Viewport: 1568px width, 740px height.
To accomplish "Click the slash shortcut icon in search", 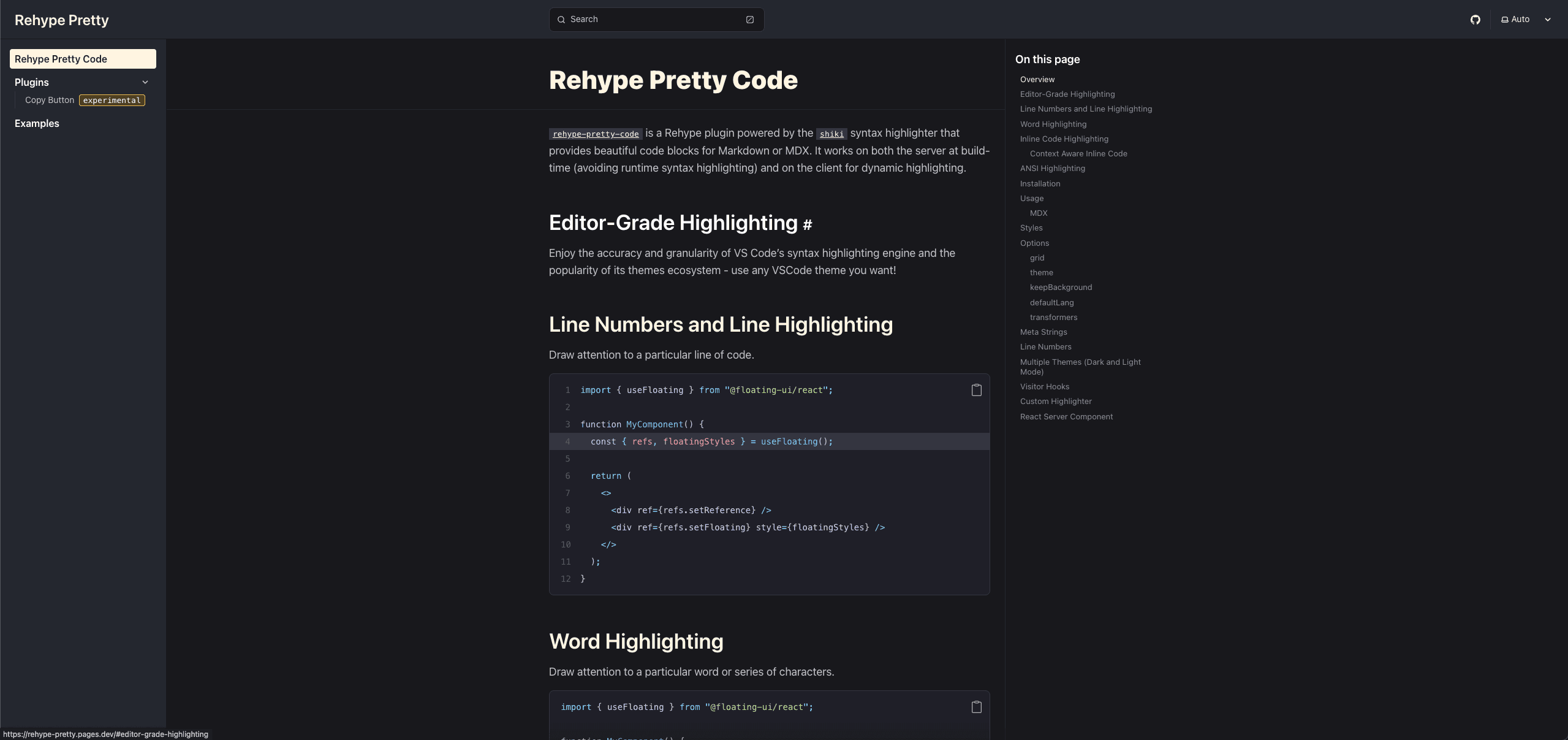I will pos(749,20).
